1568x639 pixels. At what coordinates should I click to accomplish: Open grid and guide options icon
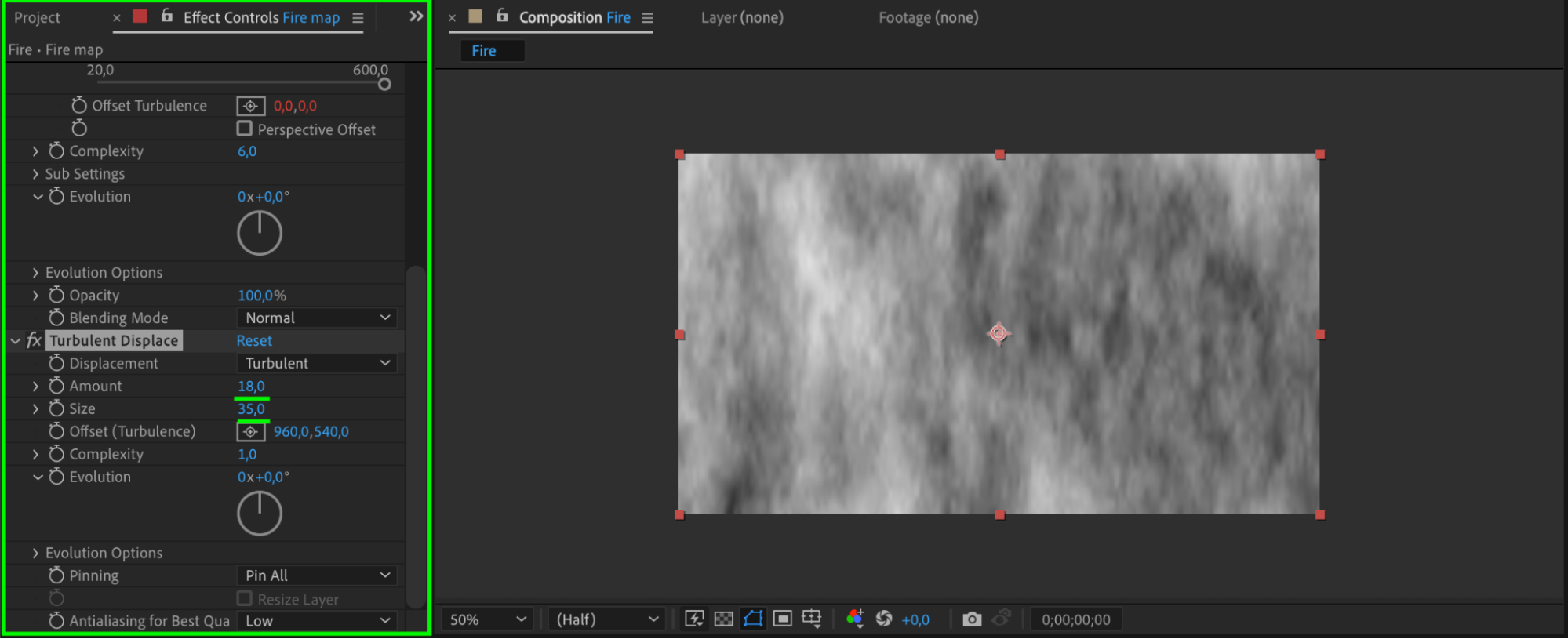point(812,619)
